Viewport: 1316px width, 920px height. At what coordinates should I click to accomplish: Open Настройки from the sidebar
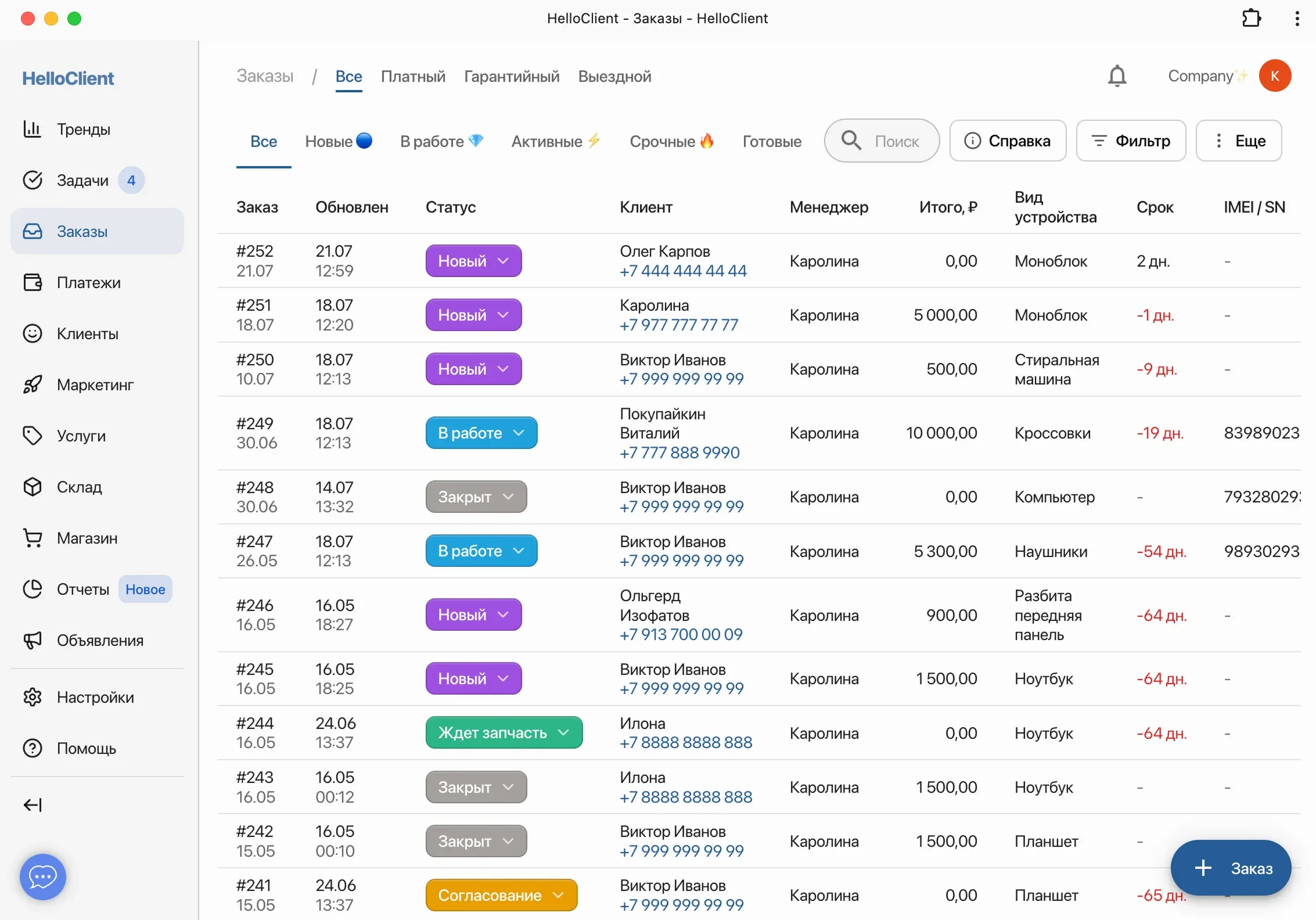pyautogui.click(x=96, y=697)
